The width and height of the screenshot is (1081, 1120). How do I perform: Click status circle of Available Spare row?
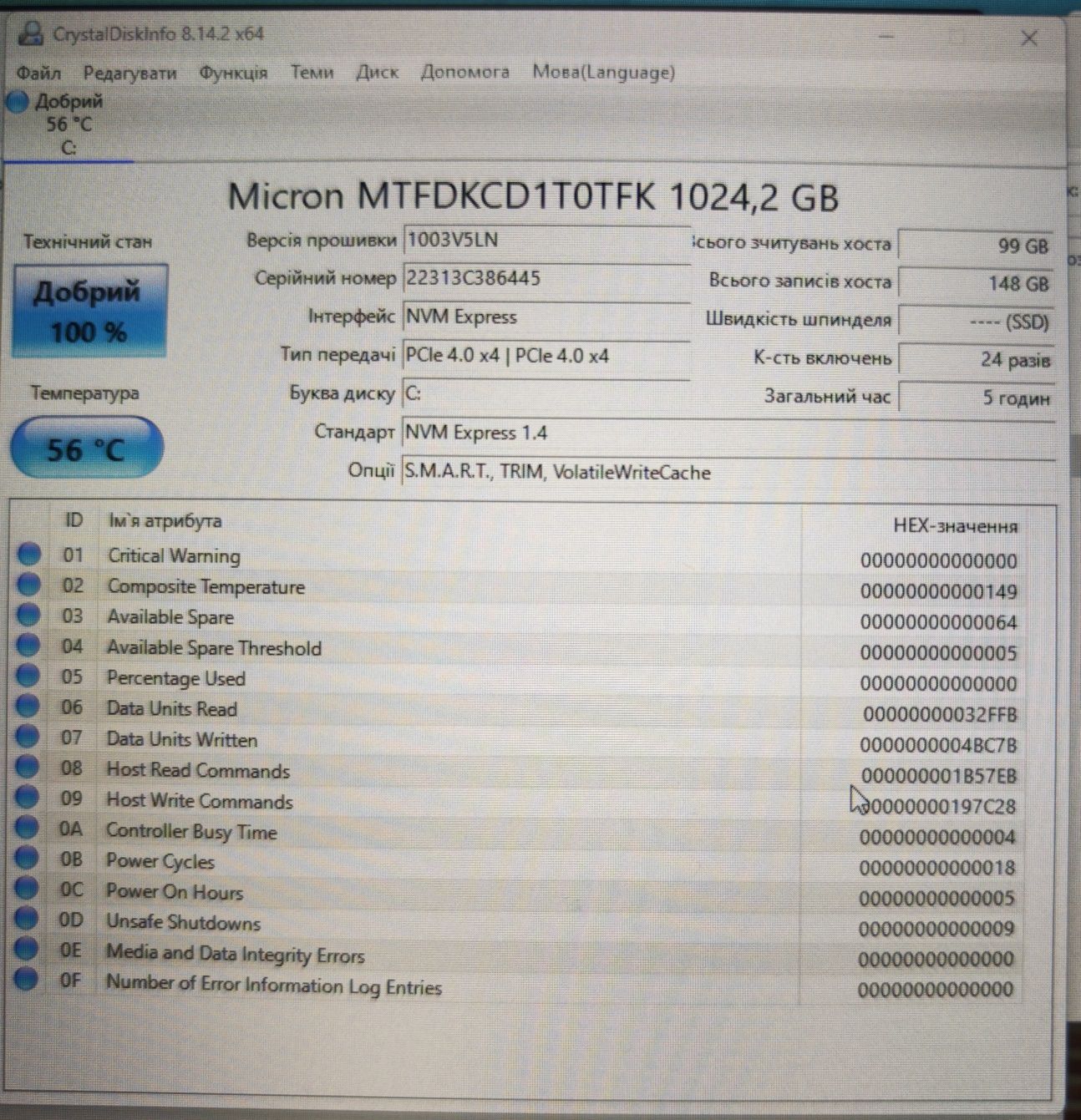coord(29,616)
